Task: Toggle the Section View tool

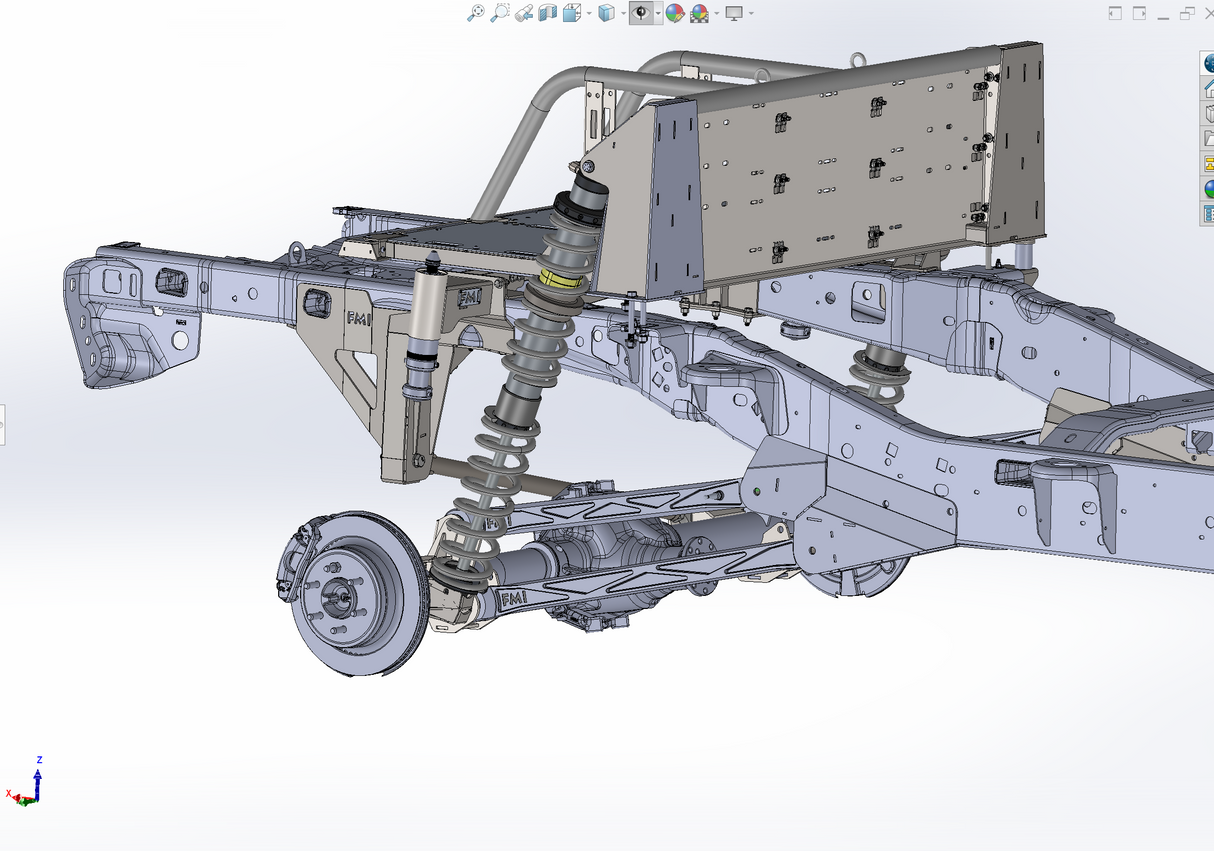Action: point(548,13)
